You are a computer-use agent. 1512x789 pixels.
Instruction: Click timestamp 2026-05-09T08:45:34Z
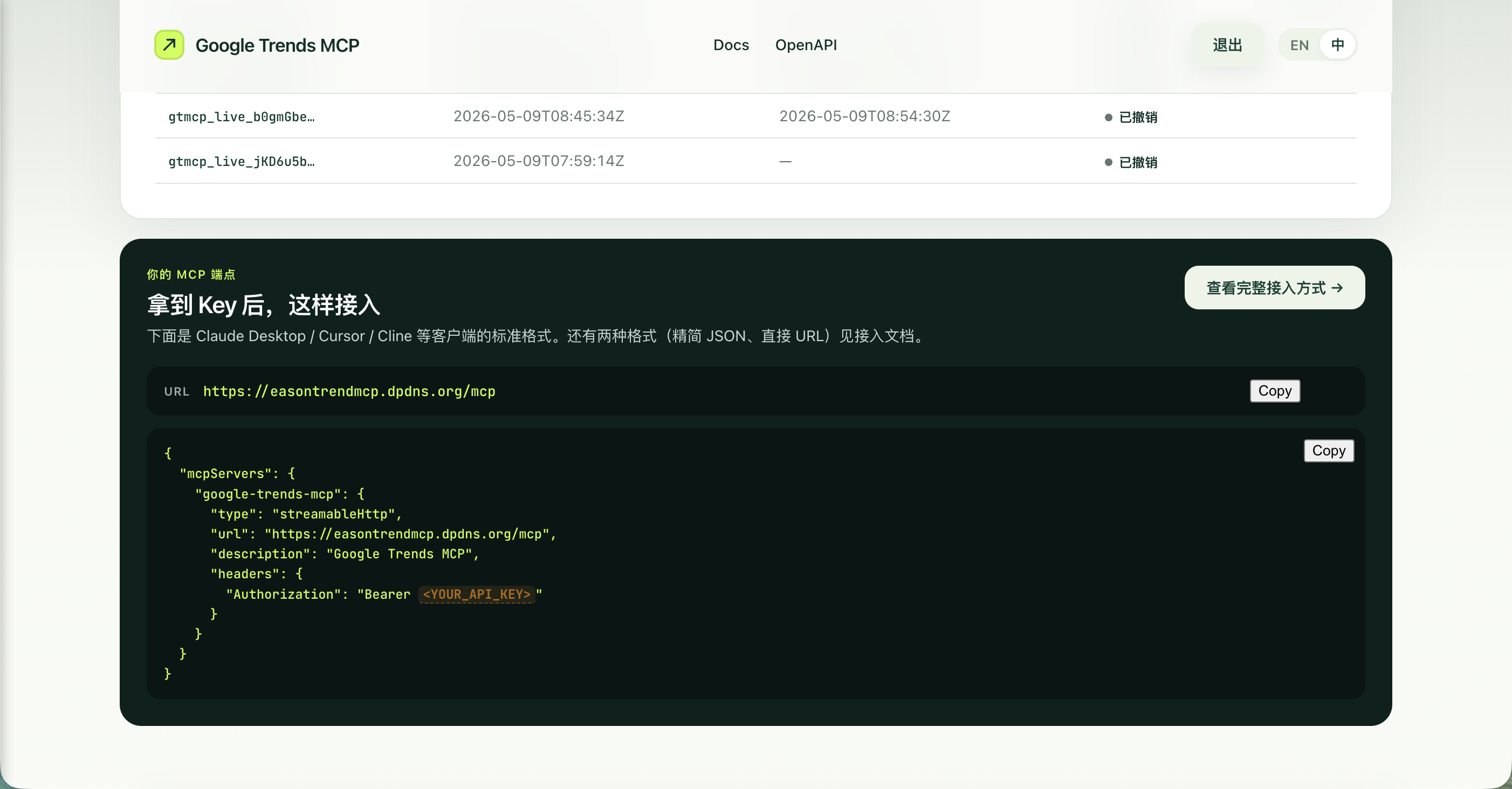pos(539,116)
